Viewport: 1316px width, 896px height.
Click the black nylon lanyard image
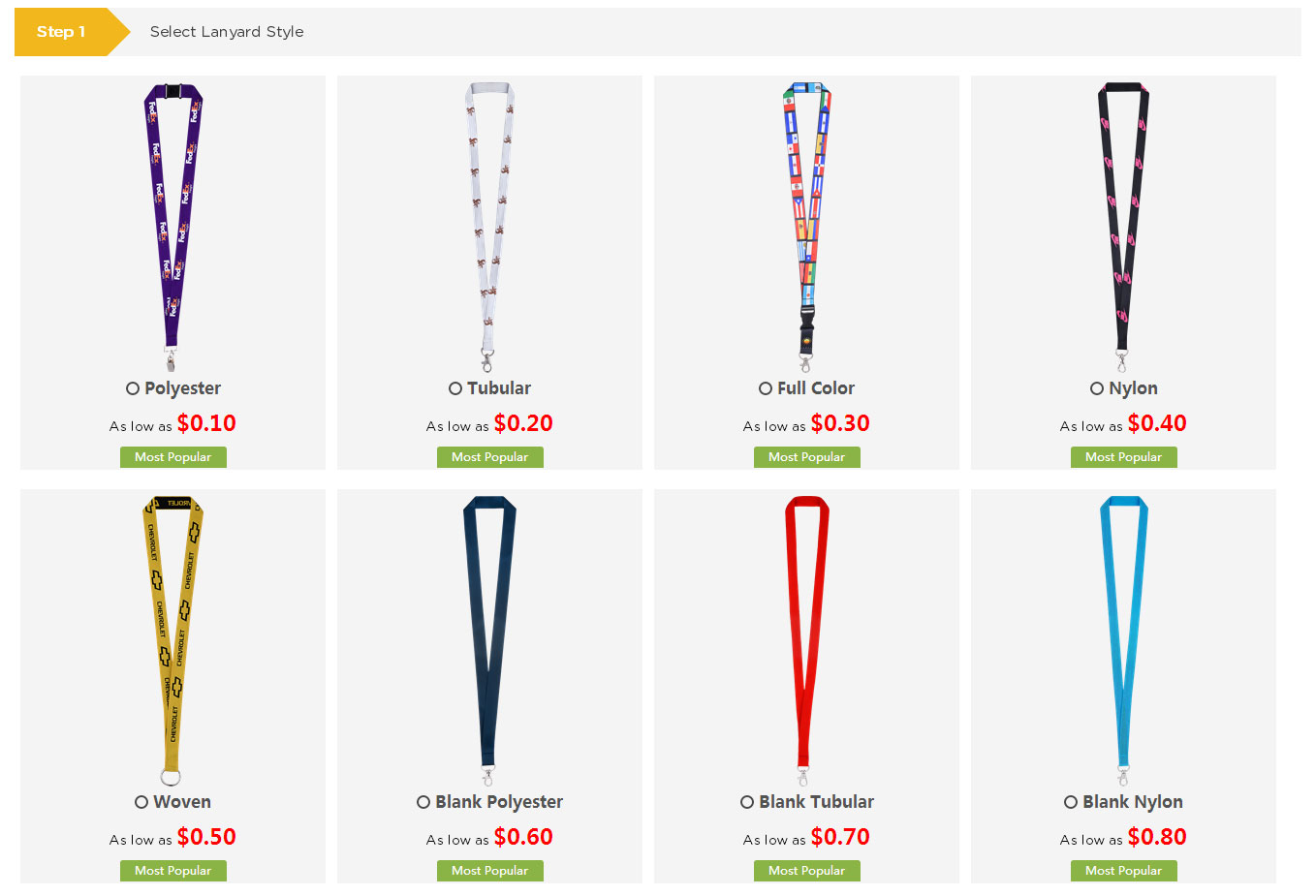click(x=1123, y=228)
